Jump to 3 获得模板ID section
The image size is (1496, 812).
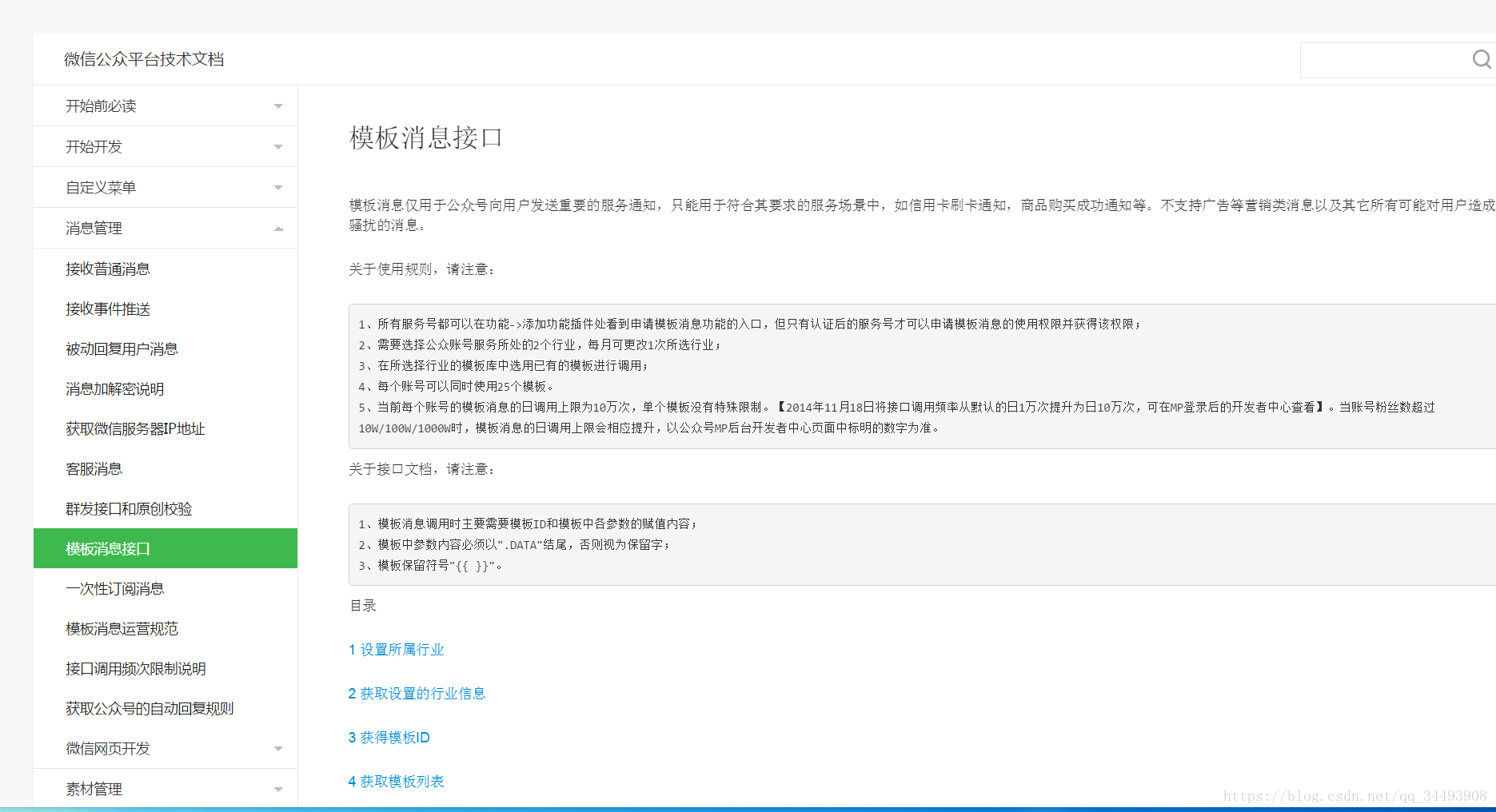point(389,738)
